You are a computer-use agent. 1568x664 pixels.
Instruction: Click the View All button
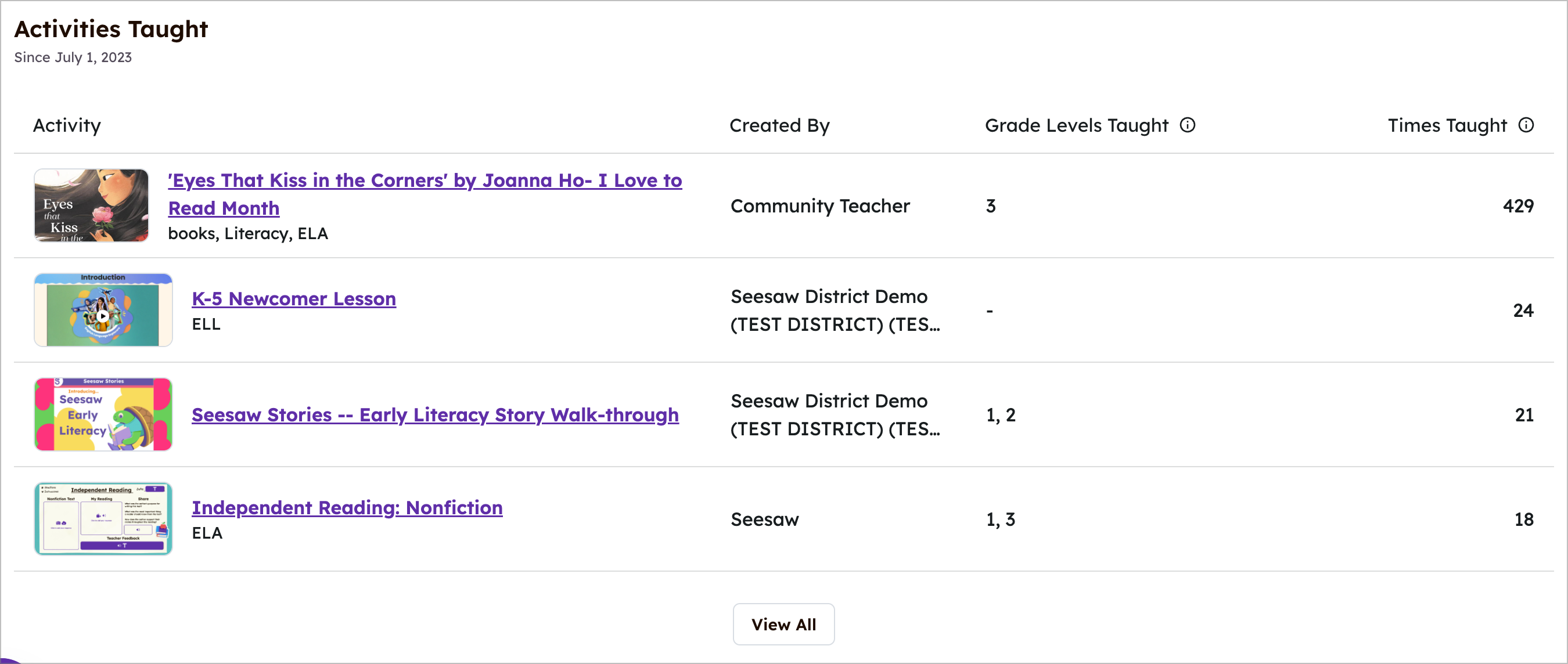(x=783, y=625)
